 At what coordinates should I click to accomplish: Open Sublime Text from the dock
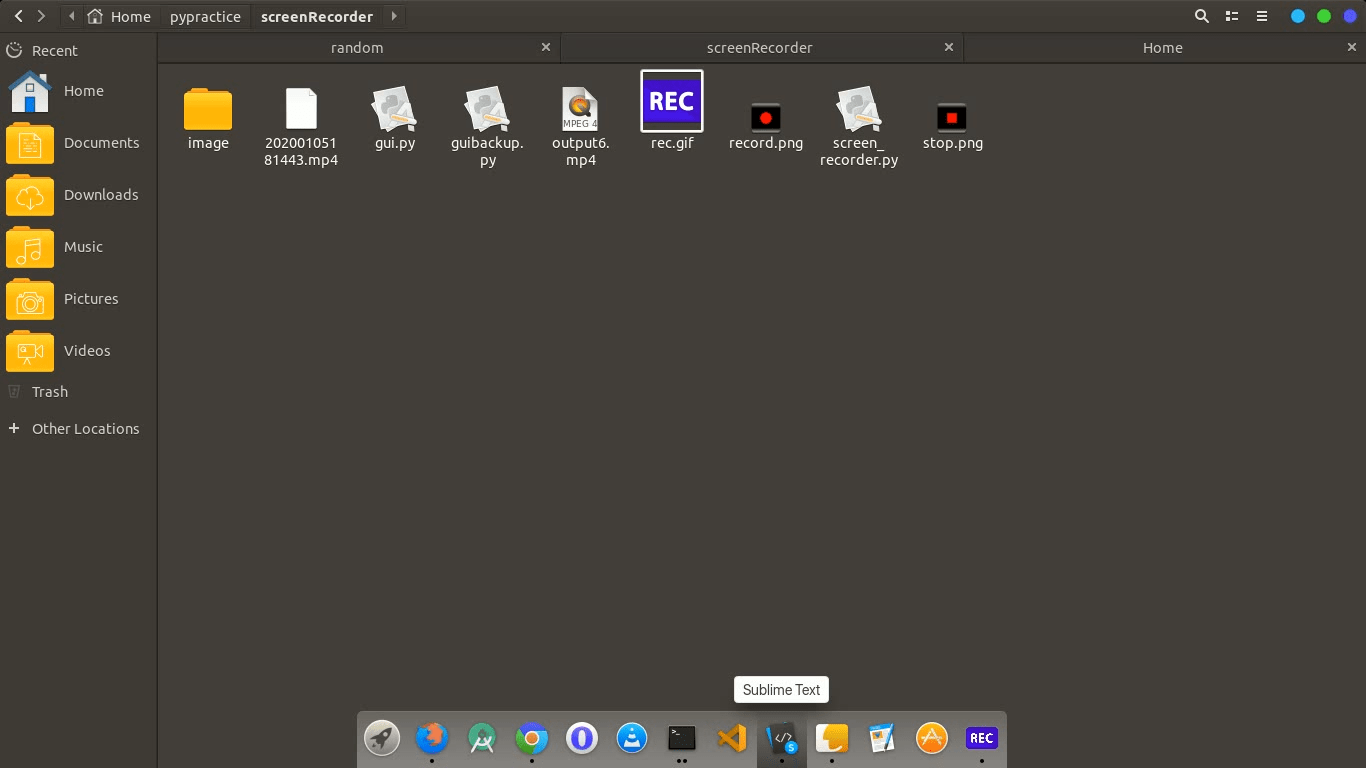[782, 739]
